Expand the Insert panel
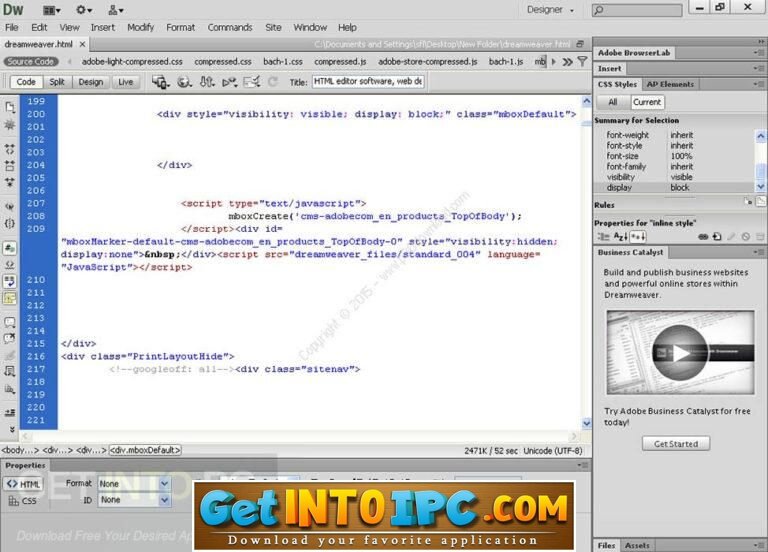The height and width of the screenshot is (552, 768). (609, 69)
